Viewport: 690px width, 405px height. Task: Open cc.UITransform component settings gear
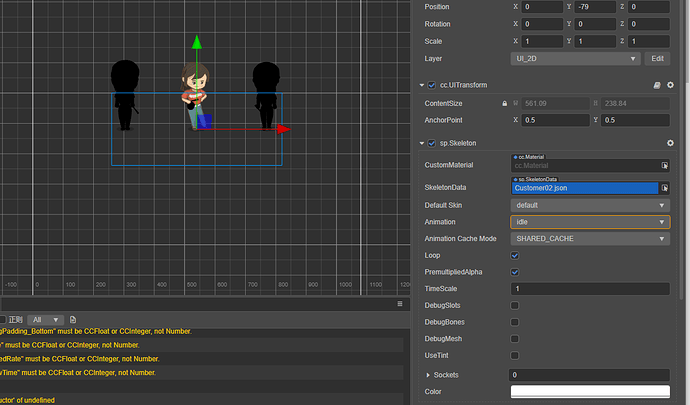click(670, 85)
